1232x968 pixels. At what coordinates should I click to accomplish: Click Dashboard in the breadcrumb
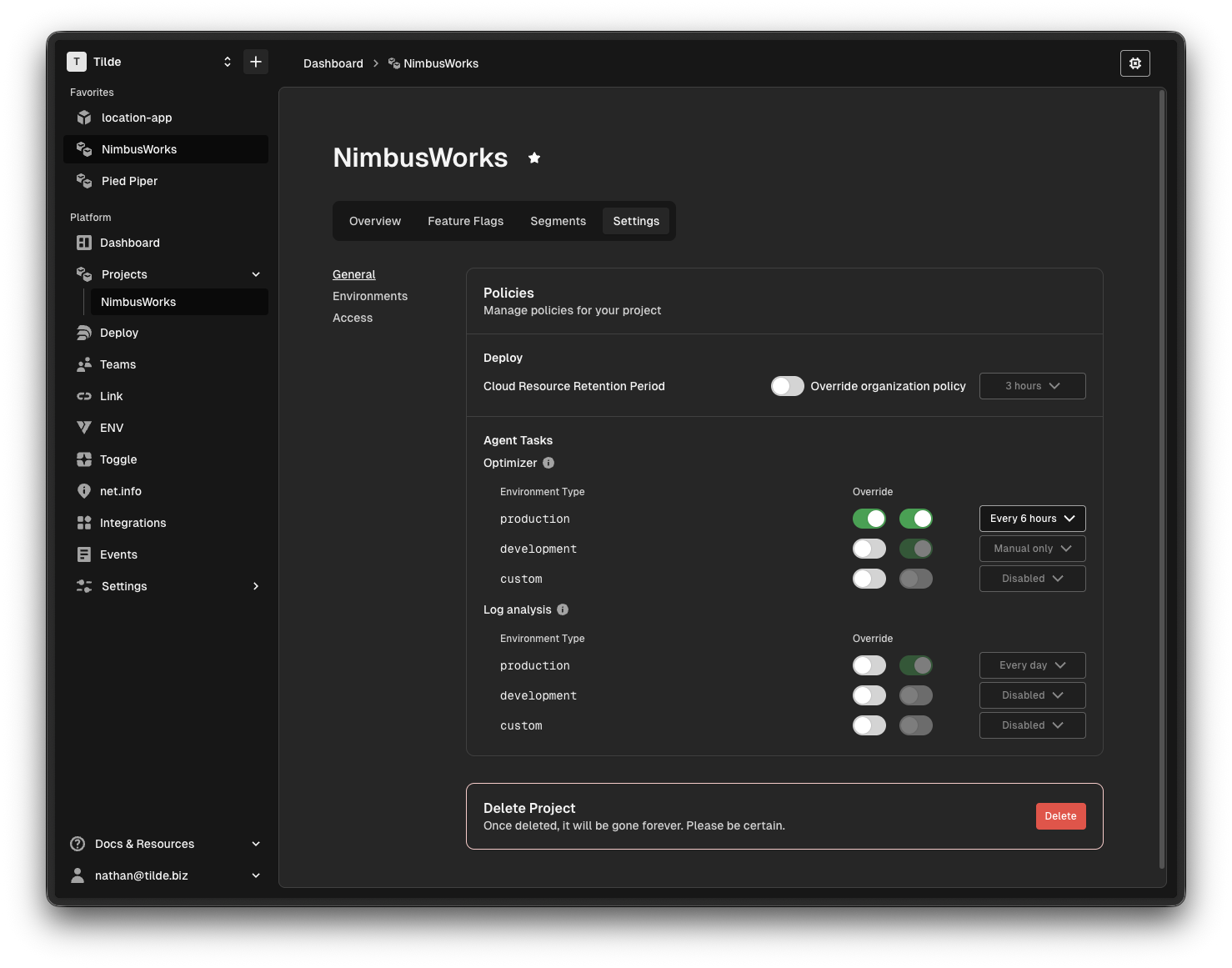[333, 63]
